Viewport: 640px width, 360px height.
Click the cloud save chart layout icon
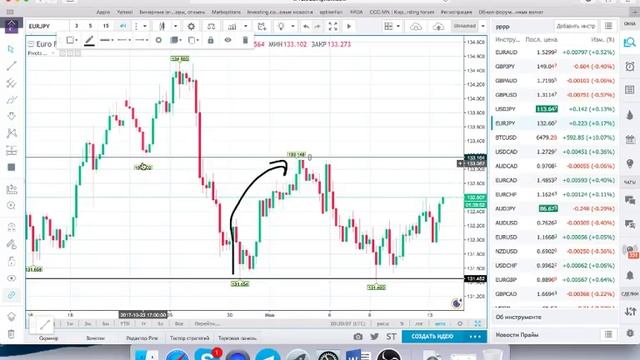416,27
